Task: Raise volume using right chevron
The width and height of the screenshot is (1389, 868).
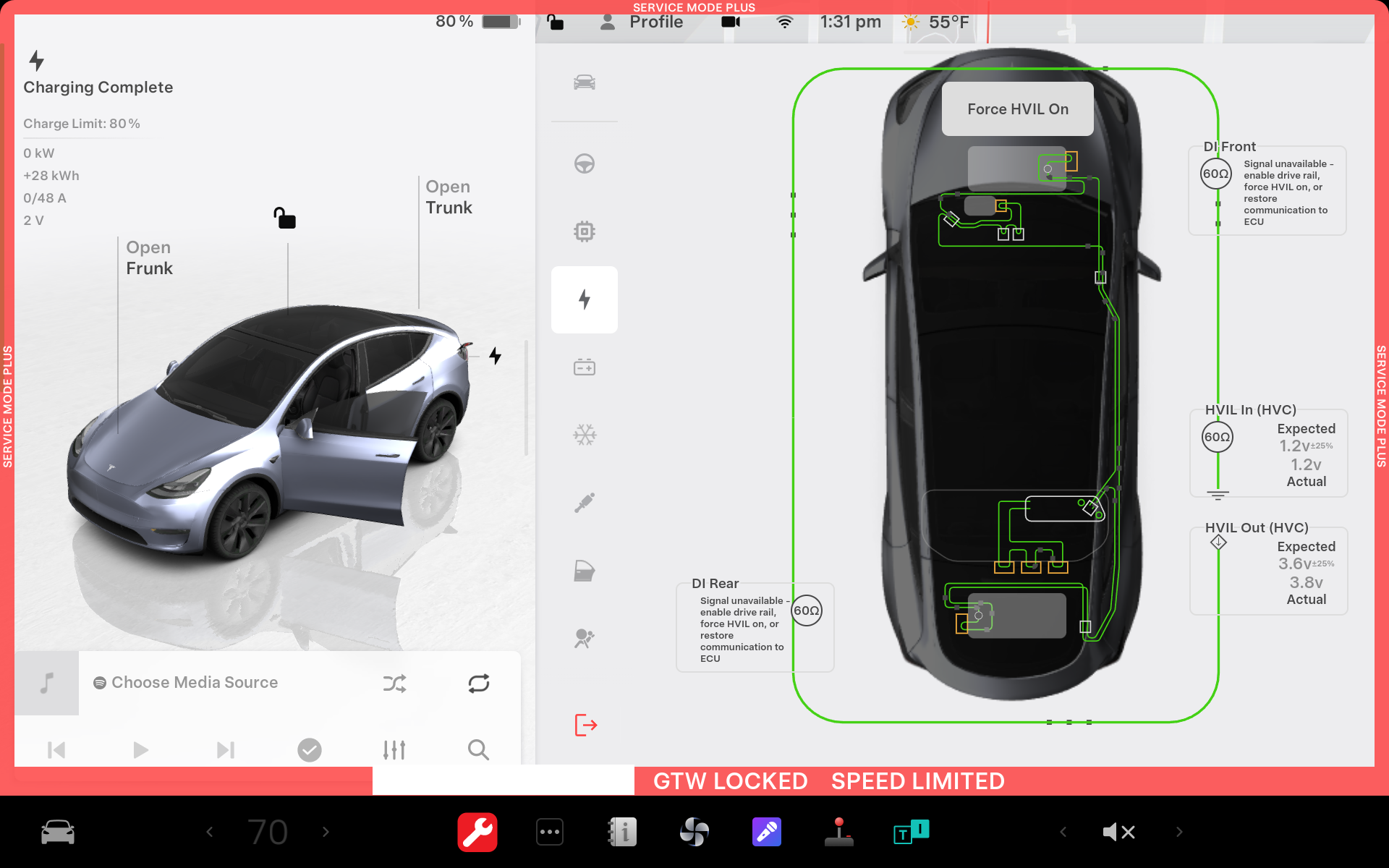Action: [x=1179, y=832]
